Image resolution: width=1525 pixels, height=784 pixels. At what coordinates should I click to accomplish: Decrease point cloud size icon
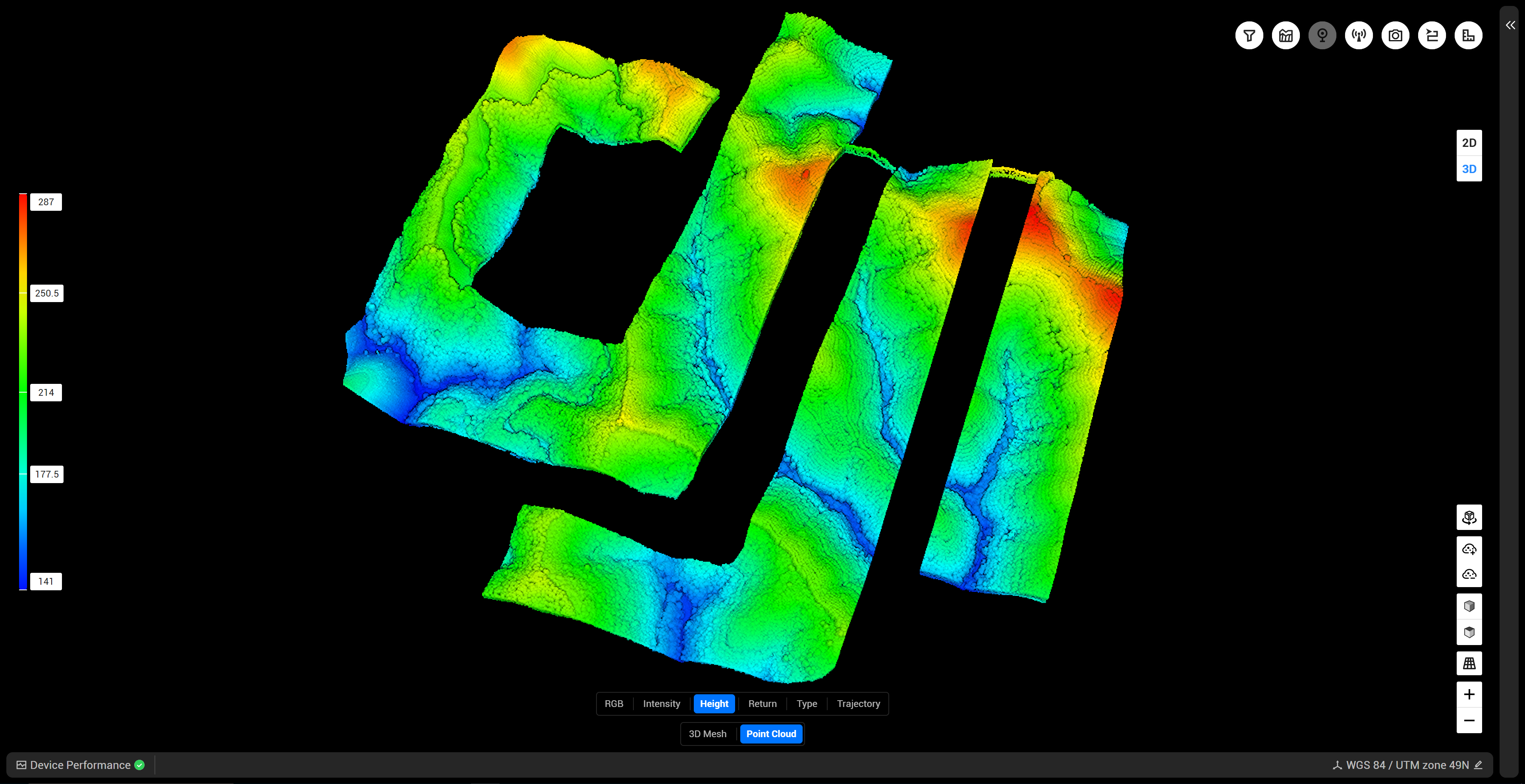1469,574
